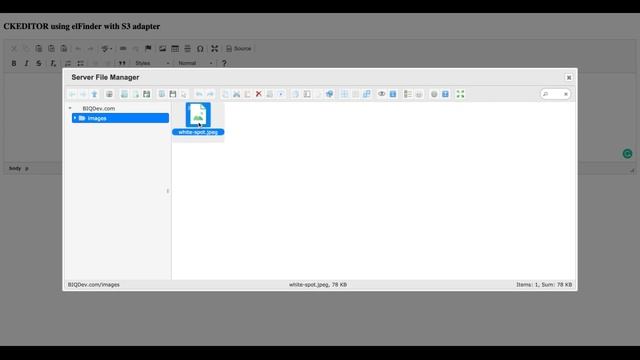The image size is (640, 360).
Task: Select the BIQDev.com root volume
Action: [x=98, y=109]
